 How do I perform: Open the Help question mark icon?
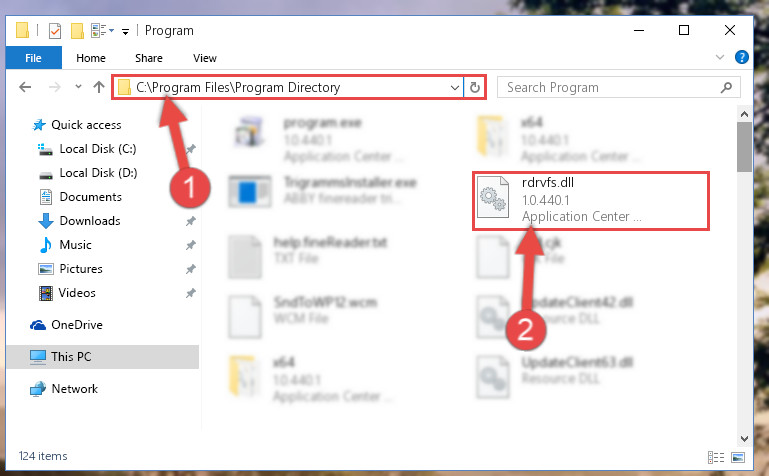tap(742, 57)
